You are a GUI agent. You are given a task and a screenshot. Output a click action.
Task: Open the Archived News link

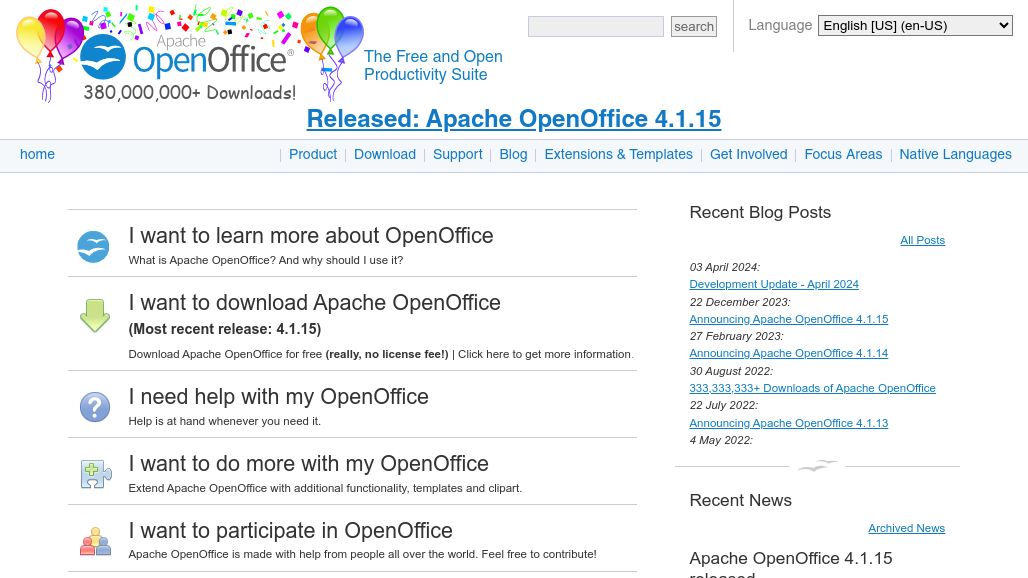click(907, 528)
